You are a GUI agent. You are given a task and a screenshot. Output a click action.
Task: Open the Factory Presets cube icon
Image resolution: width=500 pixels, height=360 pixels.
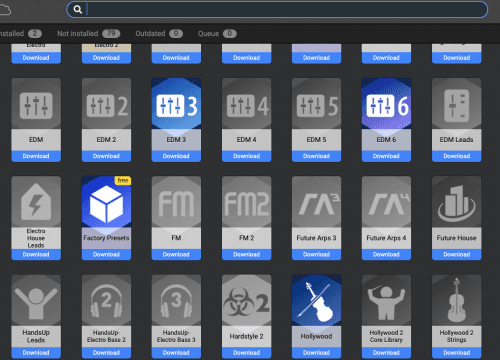click(x=106, y=204)
